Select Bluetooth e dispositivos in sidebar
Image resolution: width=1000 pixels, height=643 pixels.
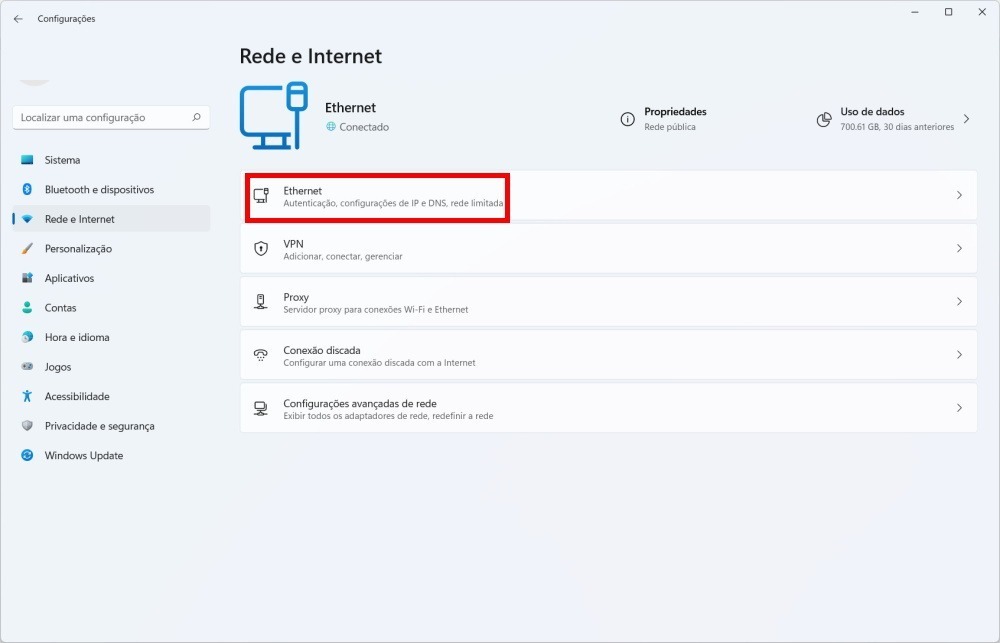coord(111,189)
